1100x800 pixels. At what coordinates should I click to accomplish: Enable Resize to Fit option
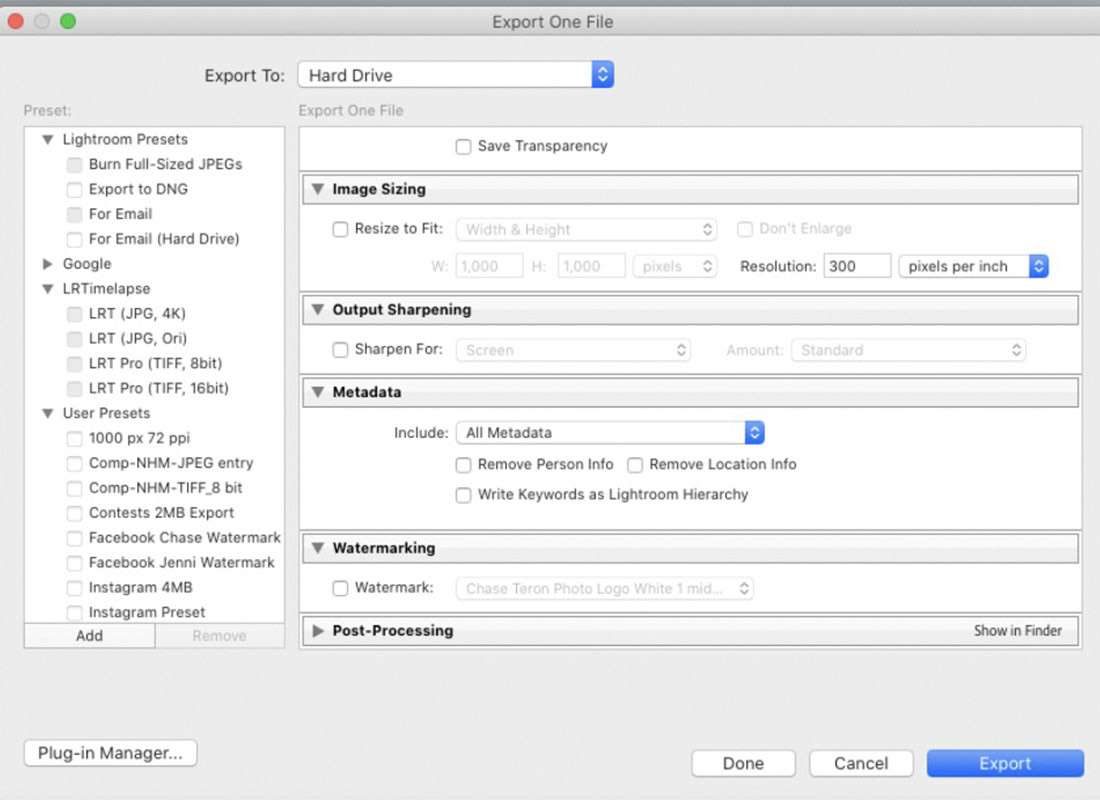coord(341,229)
